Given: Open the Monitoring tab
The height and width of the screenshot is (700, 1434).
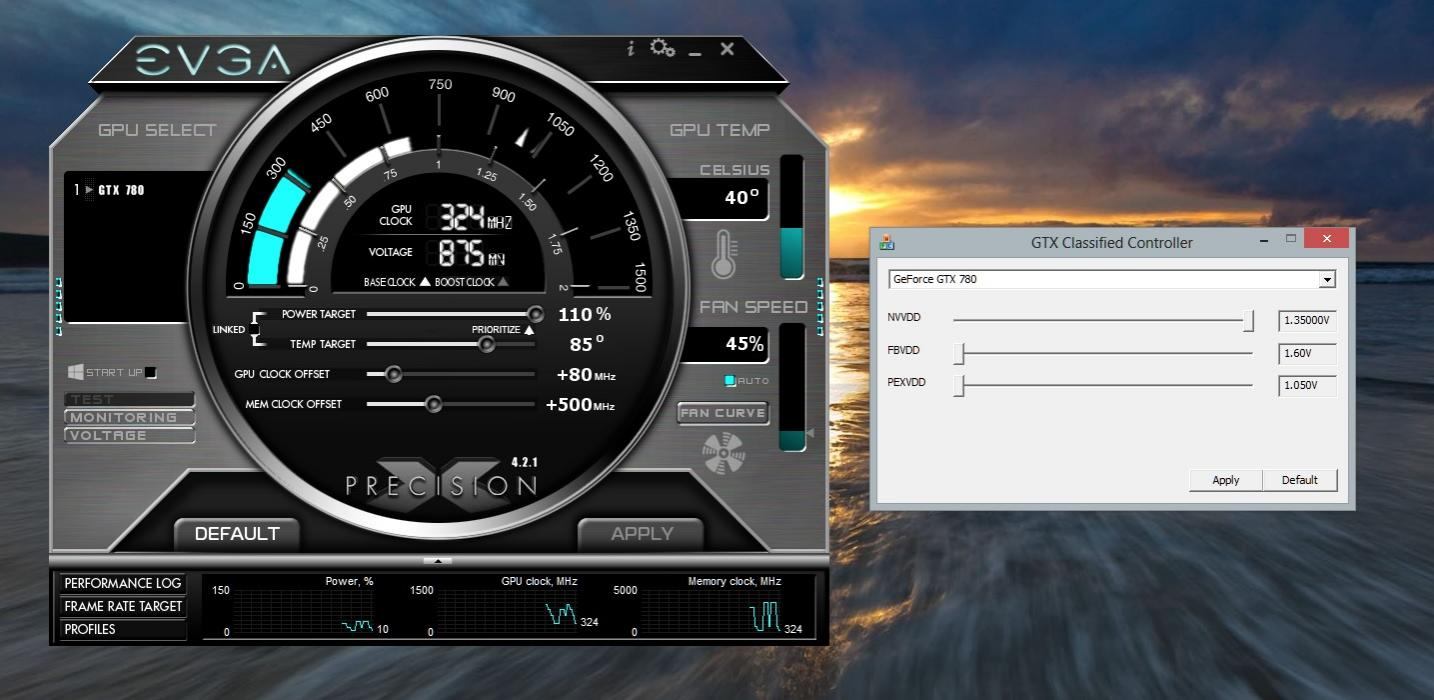Looking at the screenshot, I should click(x=129, y=417).
